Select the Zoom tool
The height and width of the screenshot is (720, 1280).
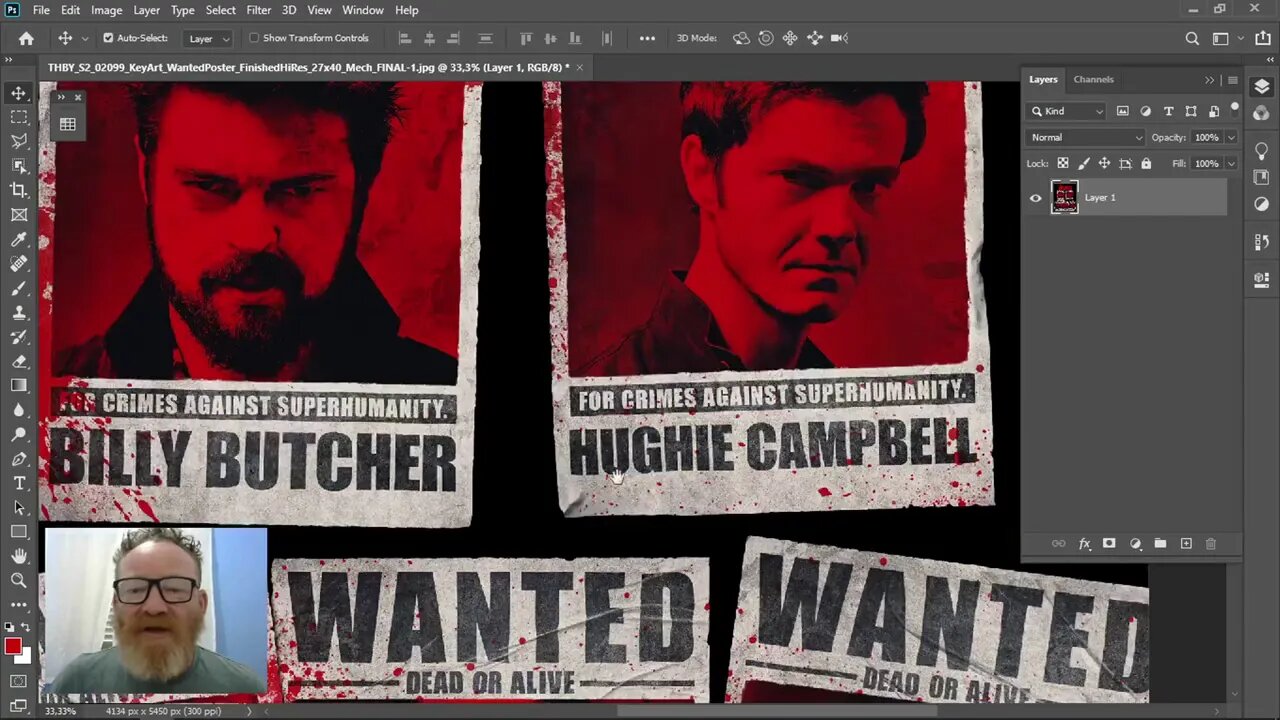click(x=19, y=580)
